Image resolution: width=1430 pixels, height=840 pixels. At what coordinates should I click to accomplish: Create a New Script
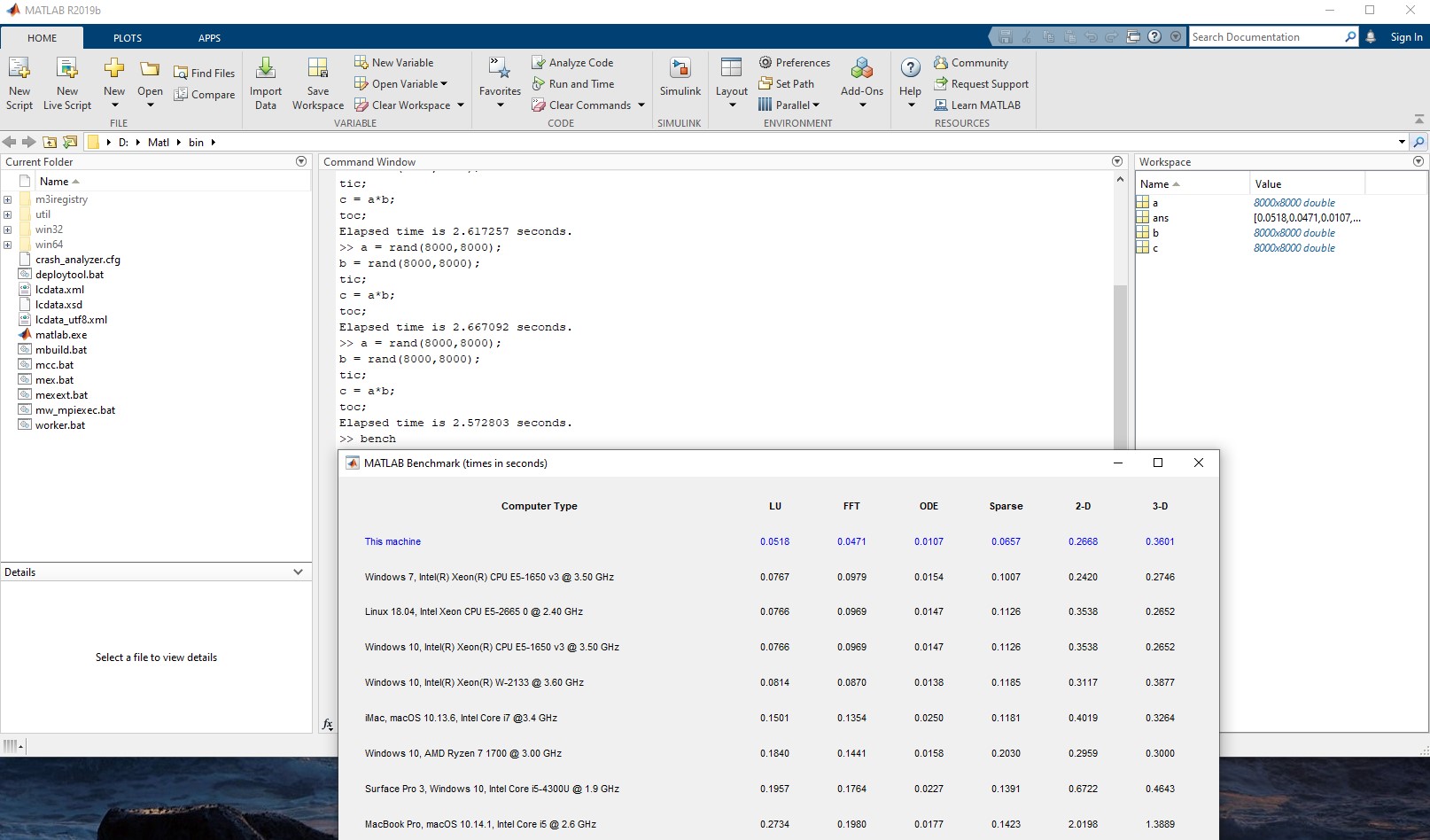click(x=19, y=83)
